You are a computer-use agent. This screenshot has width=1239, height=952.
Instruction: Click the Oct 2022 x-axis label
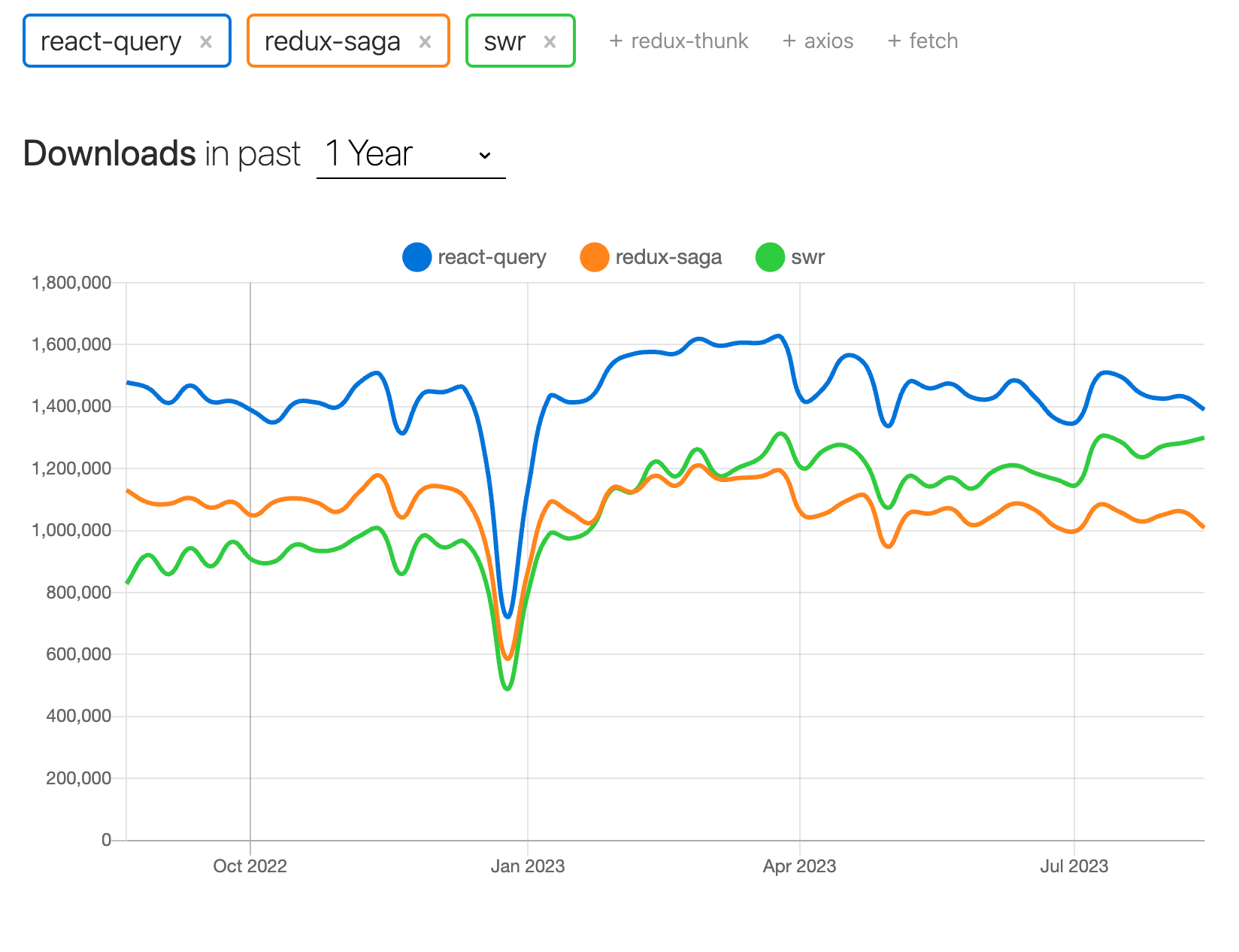pyautogui.click(x=250, y=866)
